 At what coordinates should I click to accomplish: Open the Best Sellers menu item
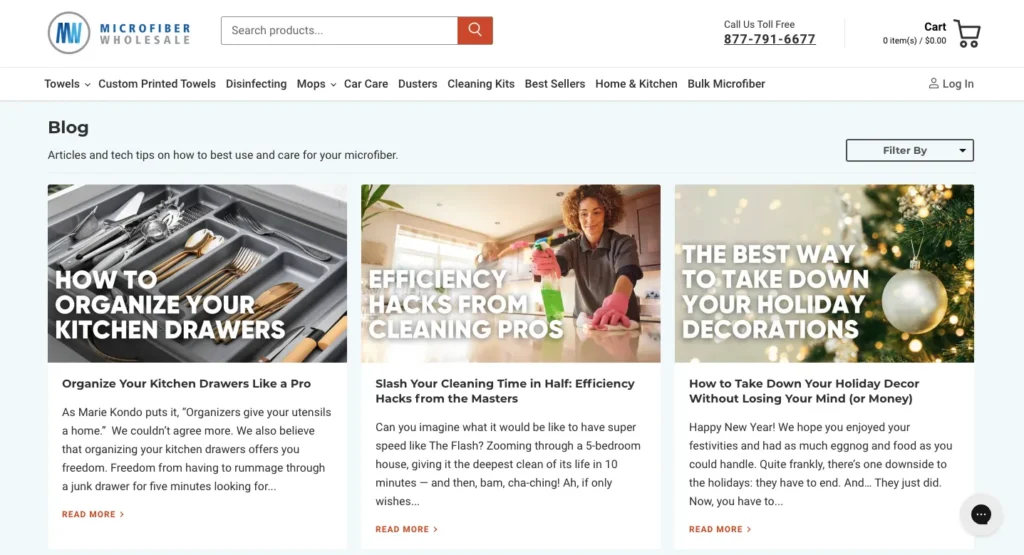click(554, 84)
